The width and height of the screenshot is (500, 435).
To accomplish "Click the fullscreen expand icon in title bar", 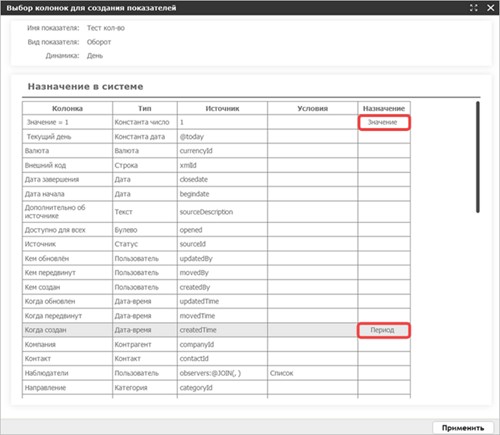I will click(x=474, y=8).
